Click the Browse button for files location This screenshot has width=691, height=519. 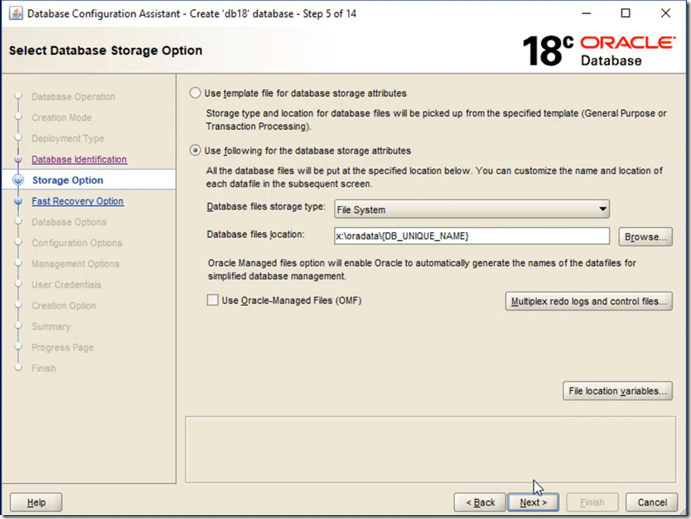point(645,237)
